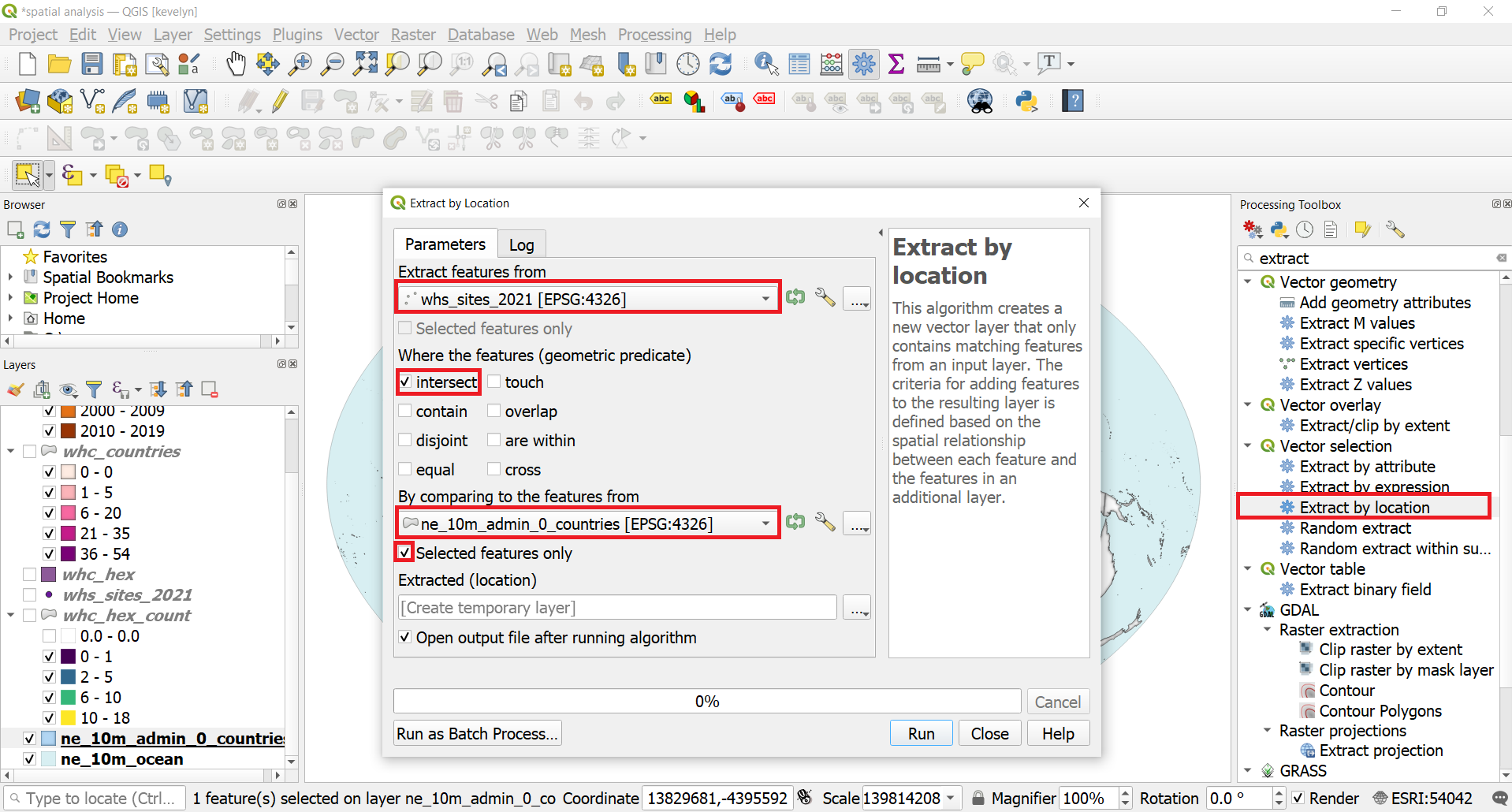1512x812 pixels.
Task: Open the Statistical Summary panel
Action: pos(896,64)
